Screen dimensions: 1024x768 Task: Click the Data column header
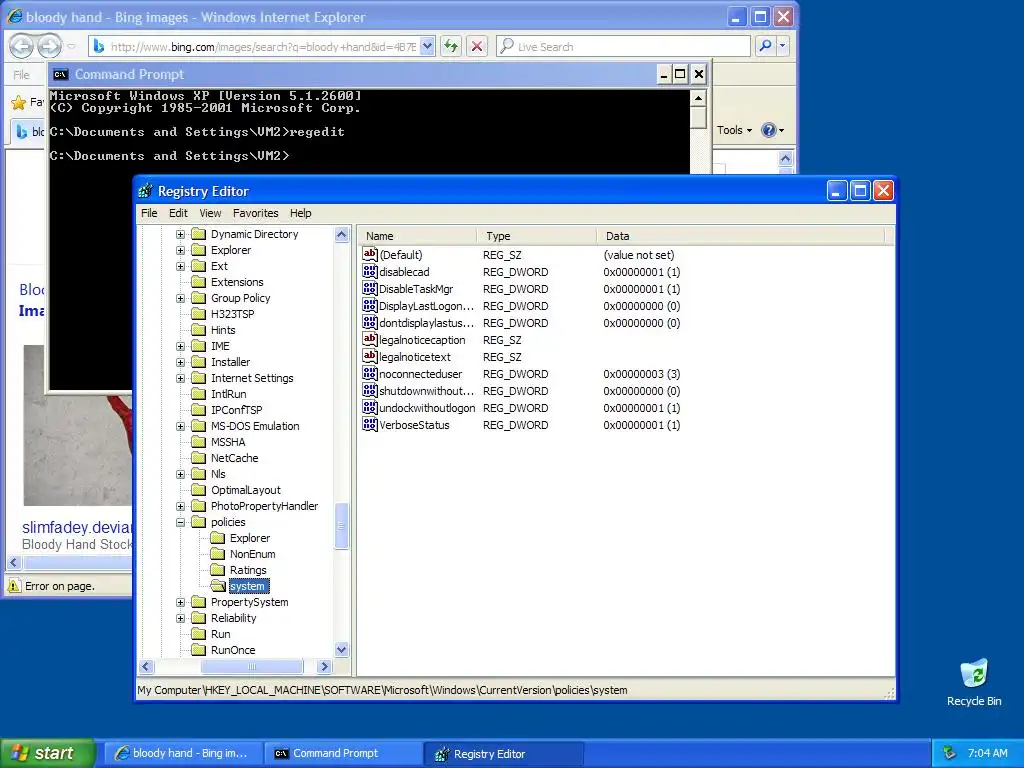pos(741,236)
